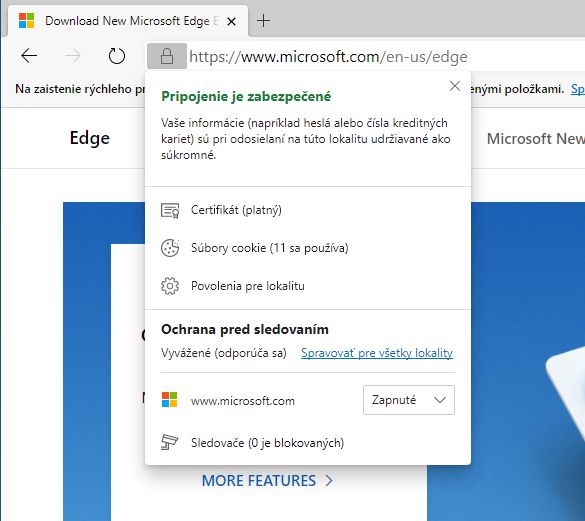
Task: Click the gear icon for site permissions
Action: tap(170, 286)
